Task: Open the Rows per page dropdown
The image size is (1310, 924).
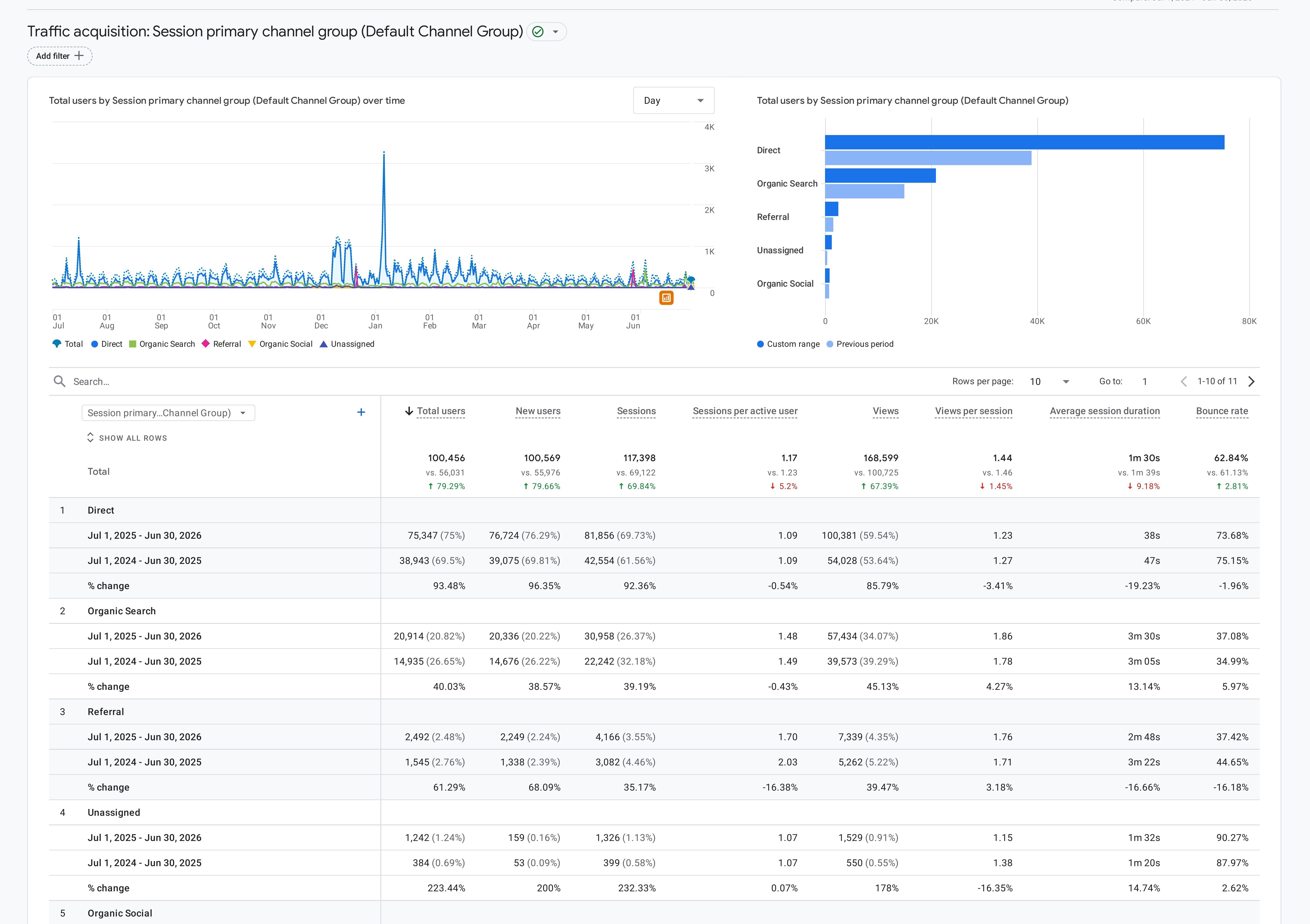Action: point(1049,382)
